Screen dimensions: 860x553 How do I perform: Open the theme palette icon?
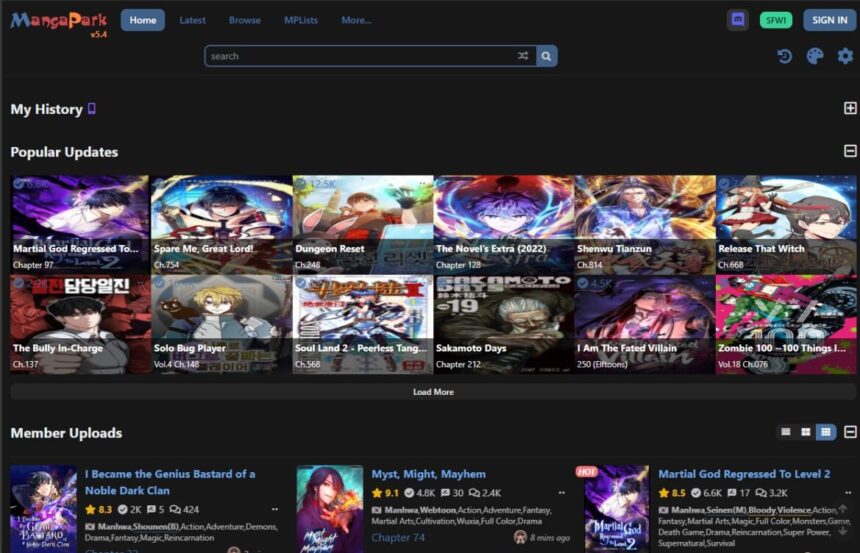click(815, 56)
